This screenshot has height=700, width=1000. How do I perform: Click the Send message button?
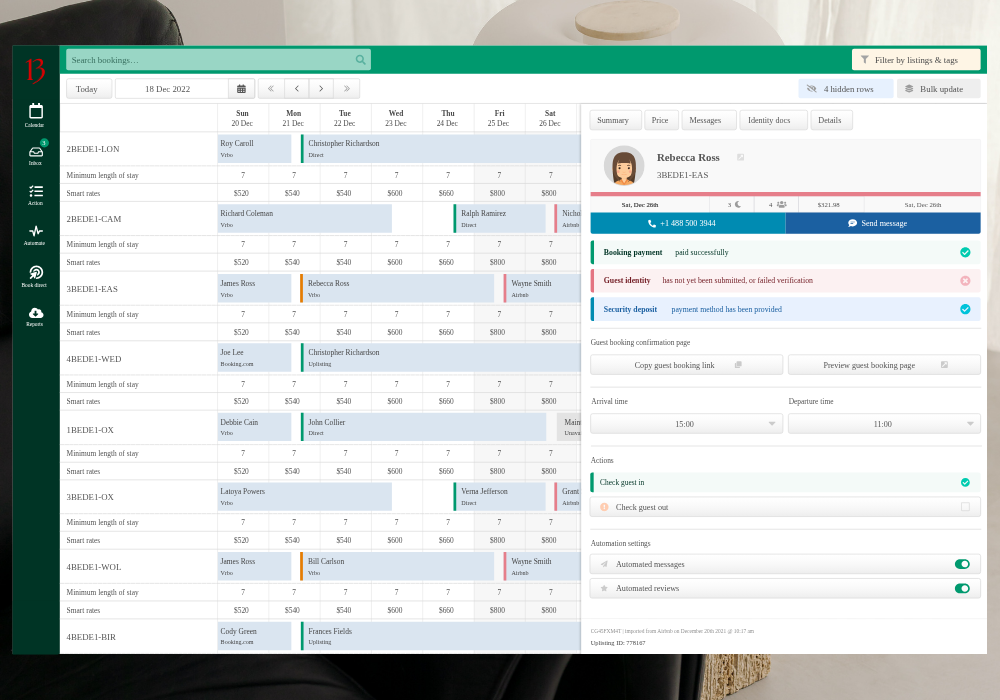(x=883, y=223)
